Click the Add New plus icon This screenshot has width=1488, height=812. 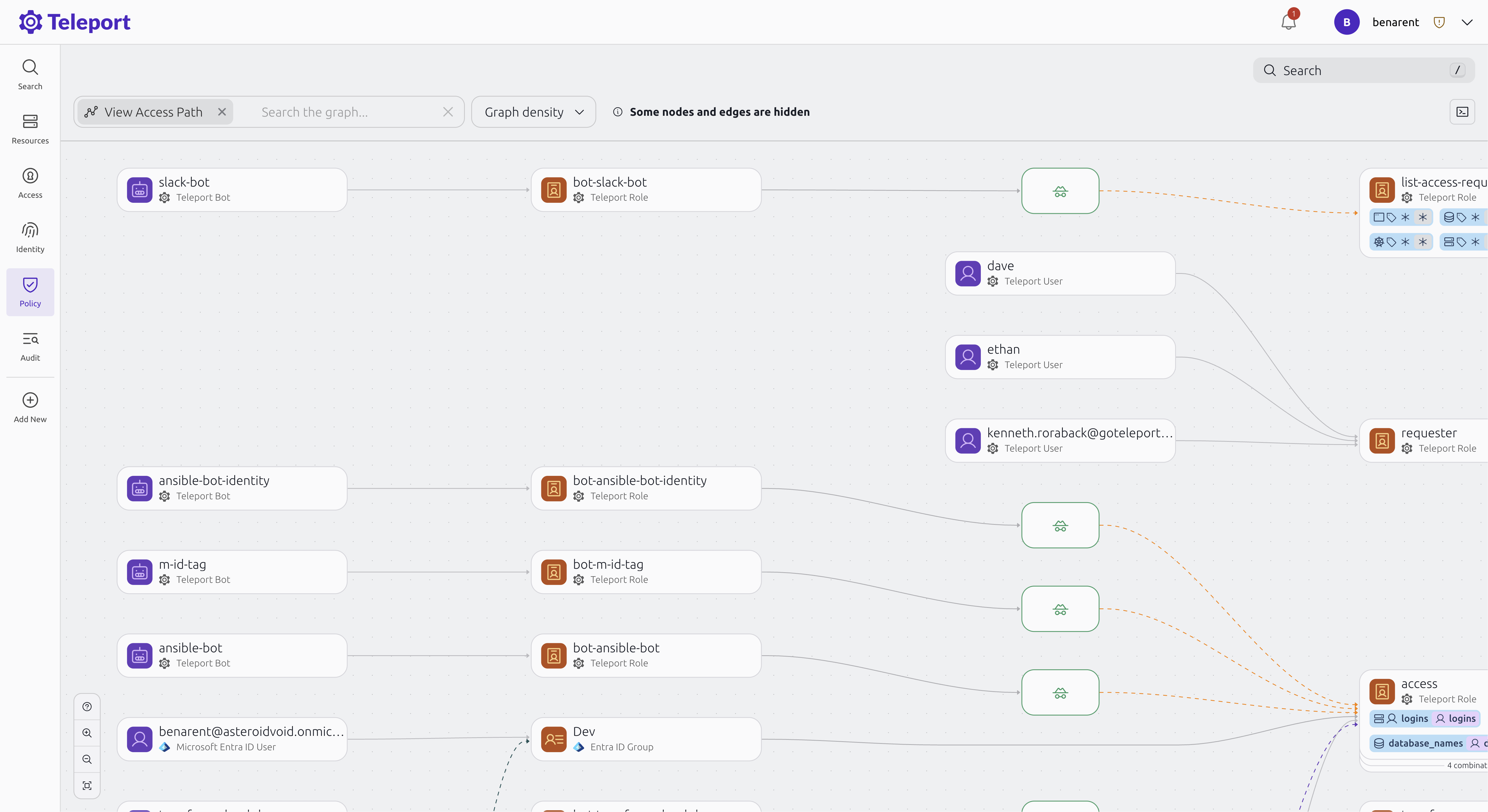30,400
